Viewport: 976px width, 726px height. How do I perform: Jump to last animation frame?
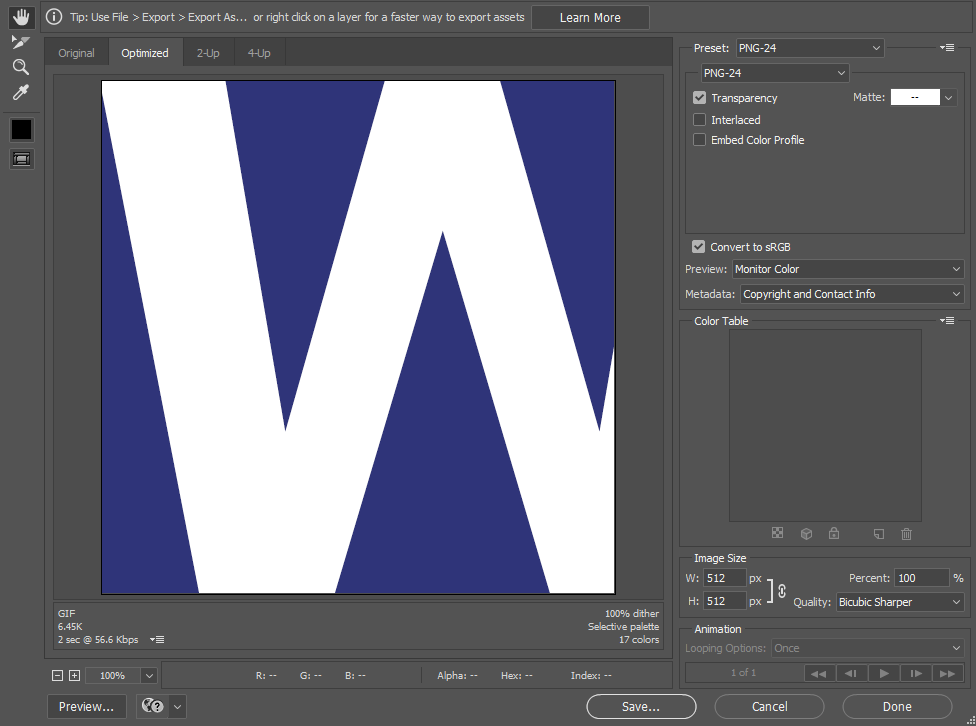tap(948, 673)
